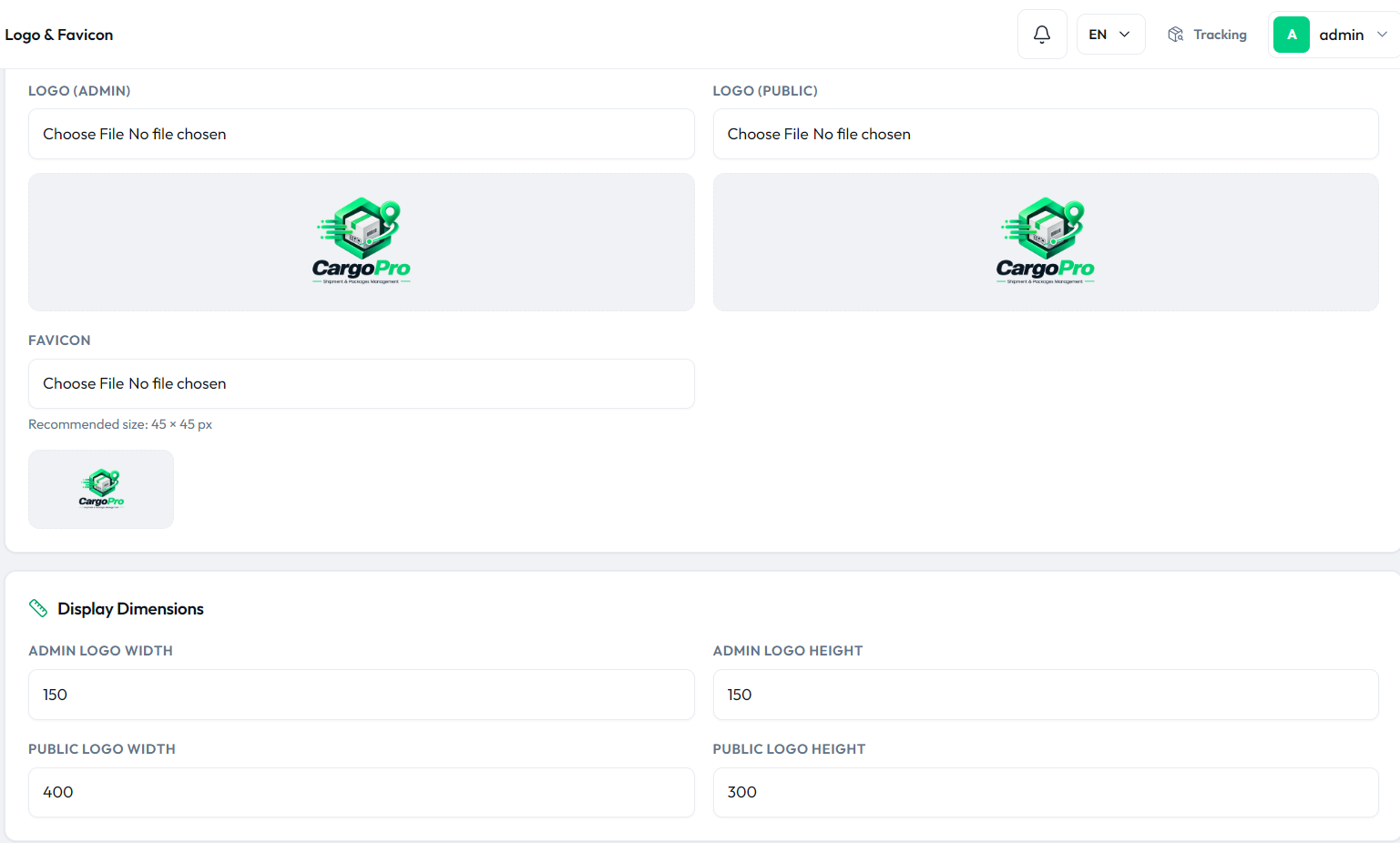Focus the Public Logo Height field
The height and width of the screenshot is (843, 1400).
click(1046, 792)
